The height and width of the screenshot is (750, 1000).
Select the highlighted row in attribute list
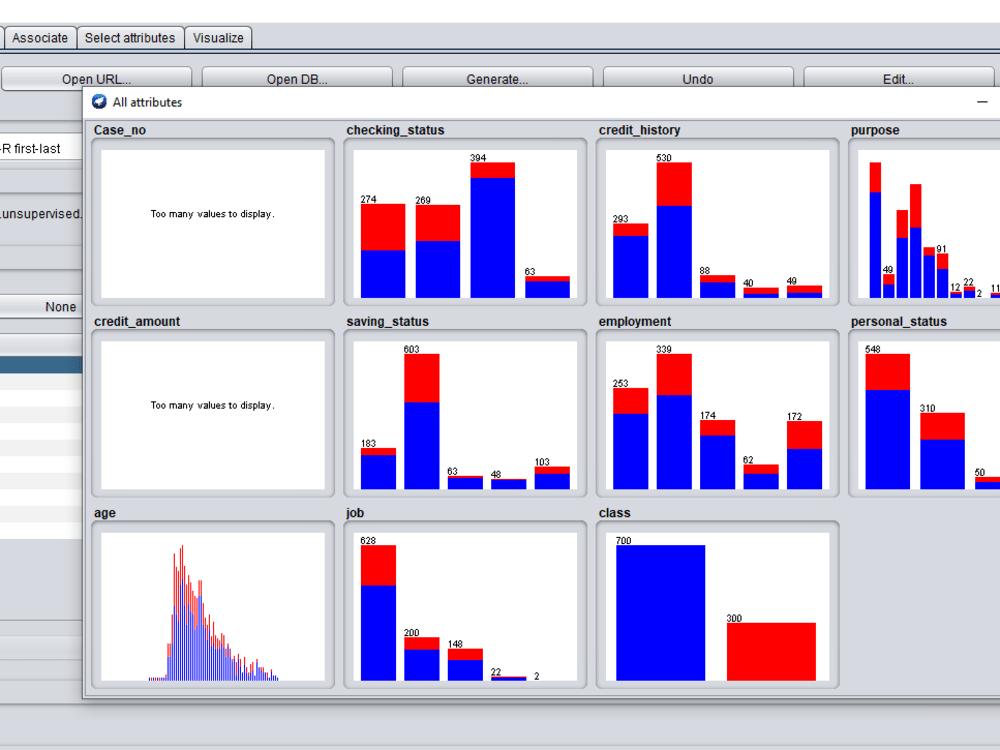[x=41, y=365]
